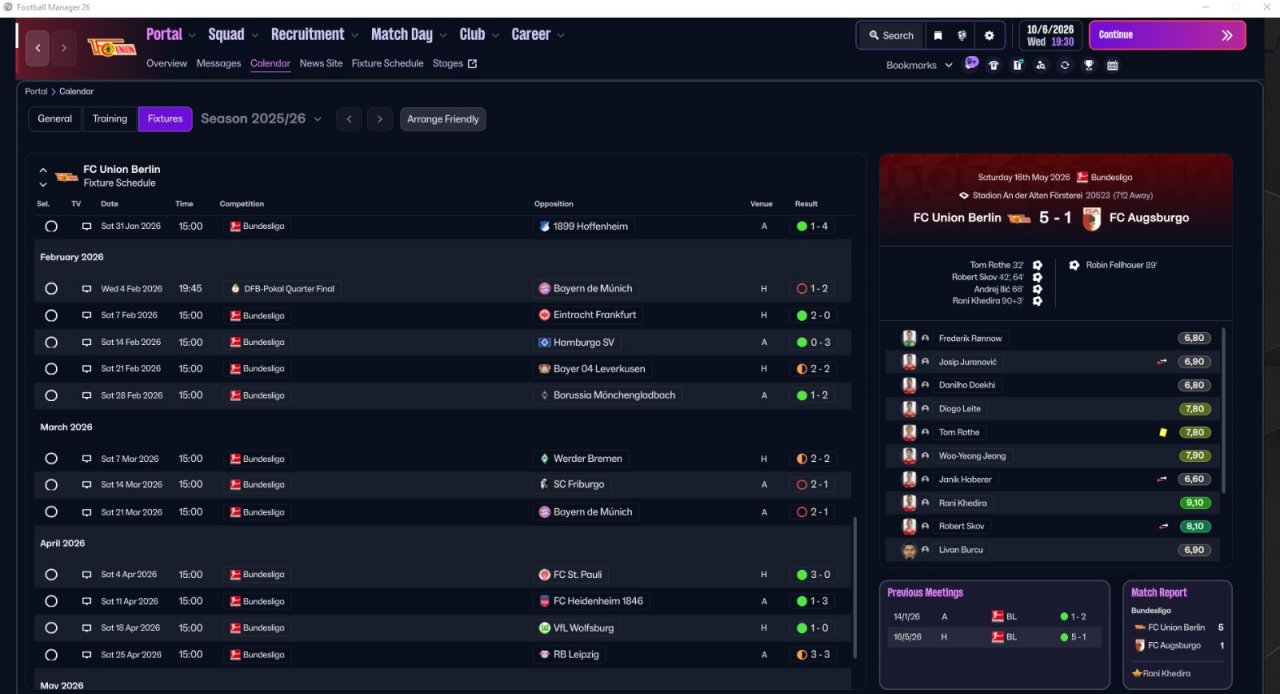The height and width of the screenshot is (694, 1280).
Task: Go to next season with right chevron
Action: click(x=379, y=119)
